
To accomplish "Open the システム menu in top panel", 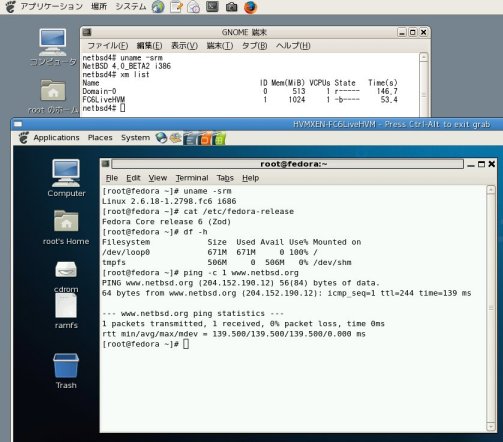I will 130,6.
